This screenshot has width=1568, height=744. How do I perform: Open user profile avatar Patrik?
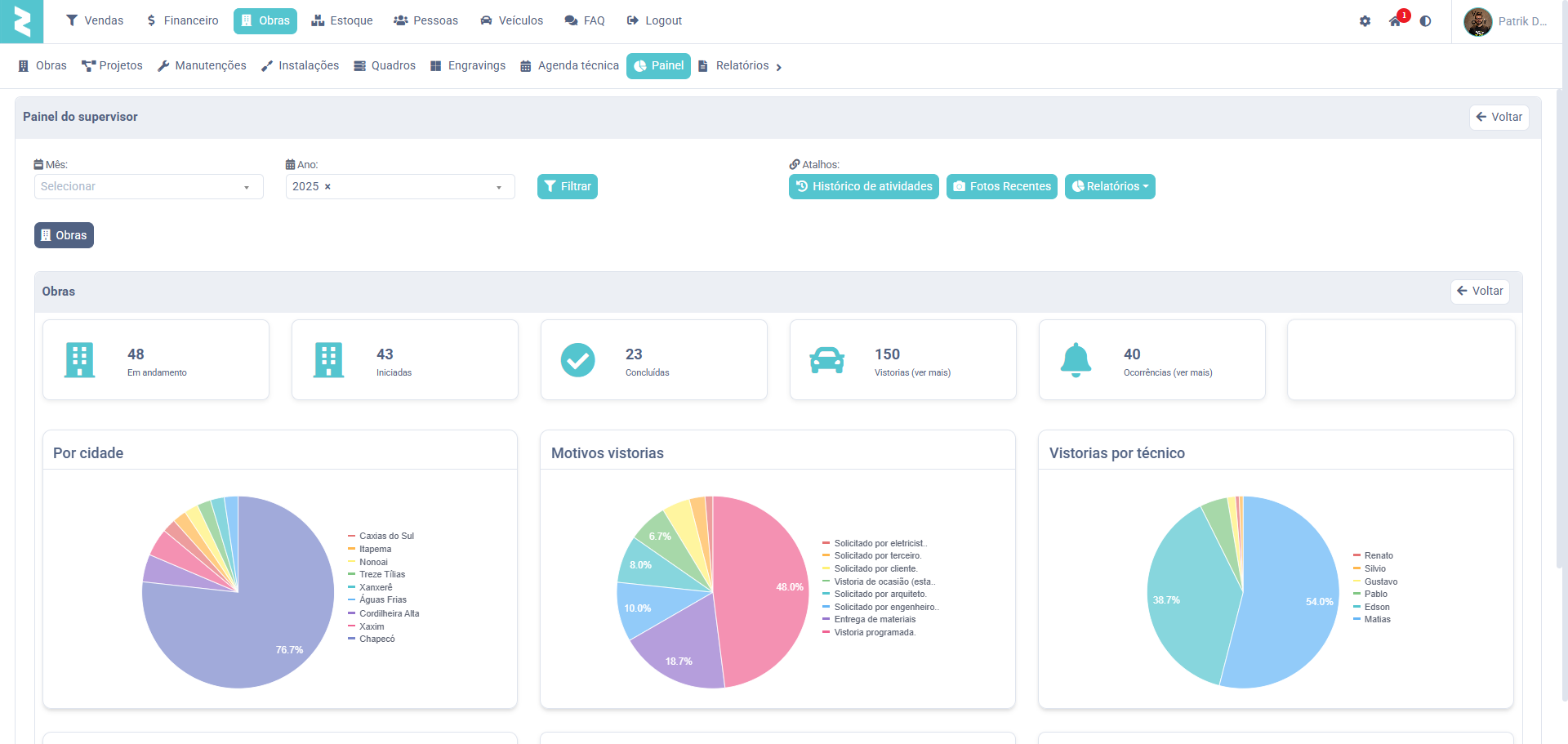click(x=1477, y=22)
